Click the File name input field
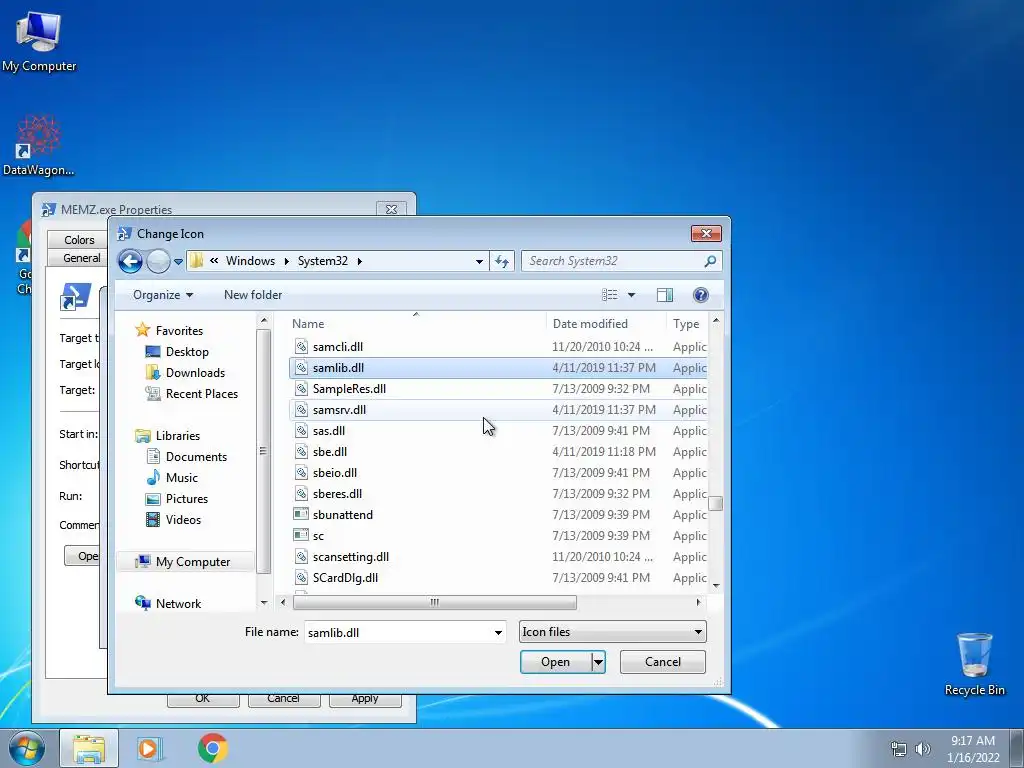Viewport: 1024px width, 768px height. pyautogui.click(x=397, y=632)
